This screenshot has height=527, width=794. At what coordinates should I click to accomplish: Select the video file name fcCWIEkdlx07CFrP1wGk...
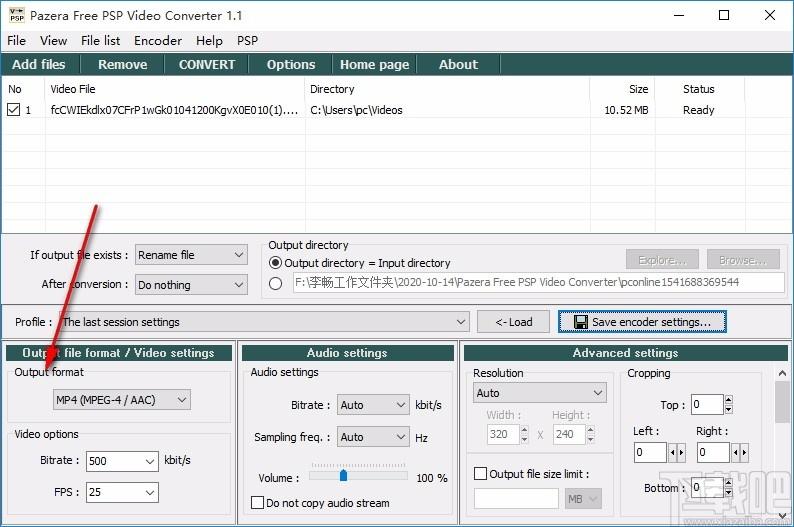(x=174, y=110)
